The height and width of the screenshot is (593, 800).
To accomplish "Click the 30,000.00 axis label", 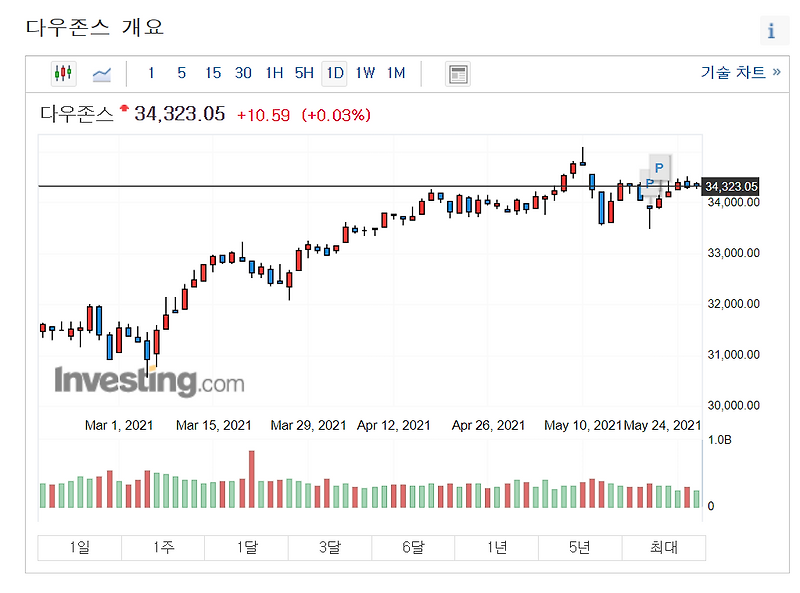I will pos(734,406).
